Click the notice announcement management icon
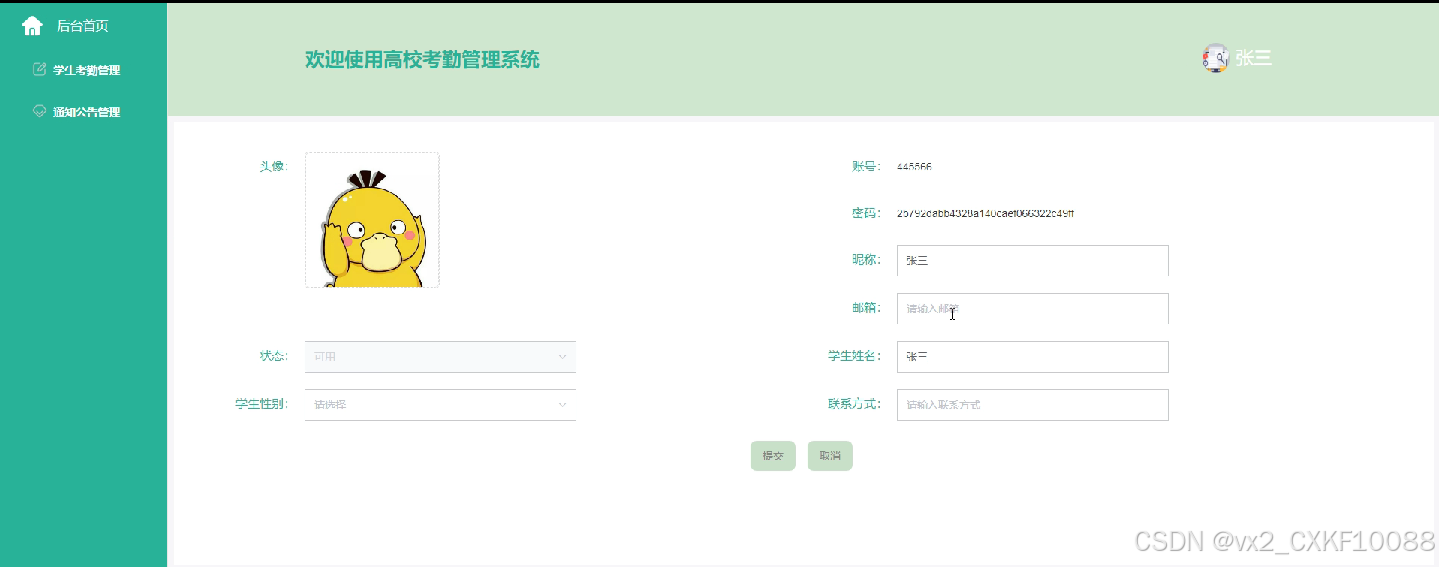Image resolution: width=1439 pixels, height=567 pixels. click(x=40, y=111)
